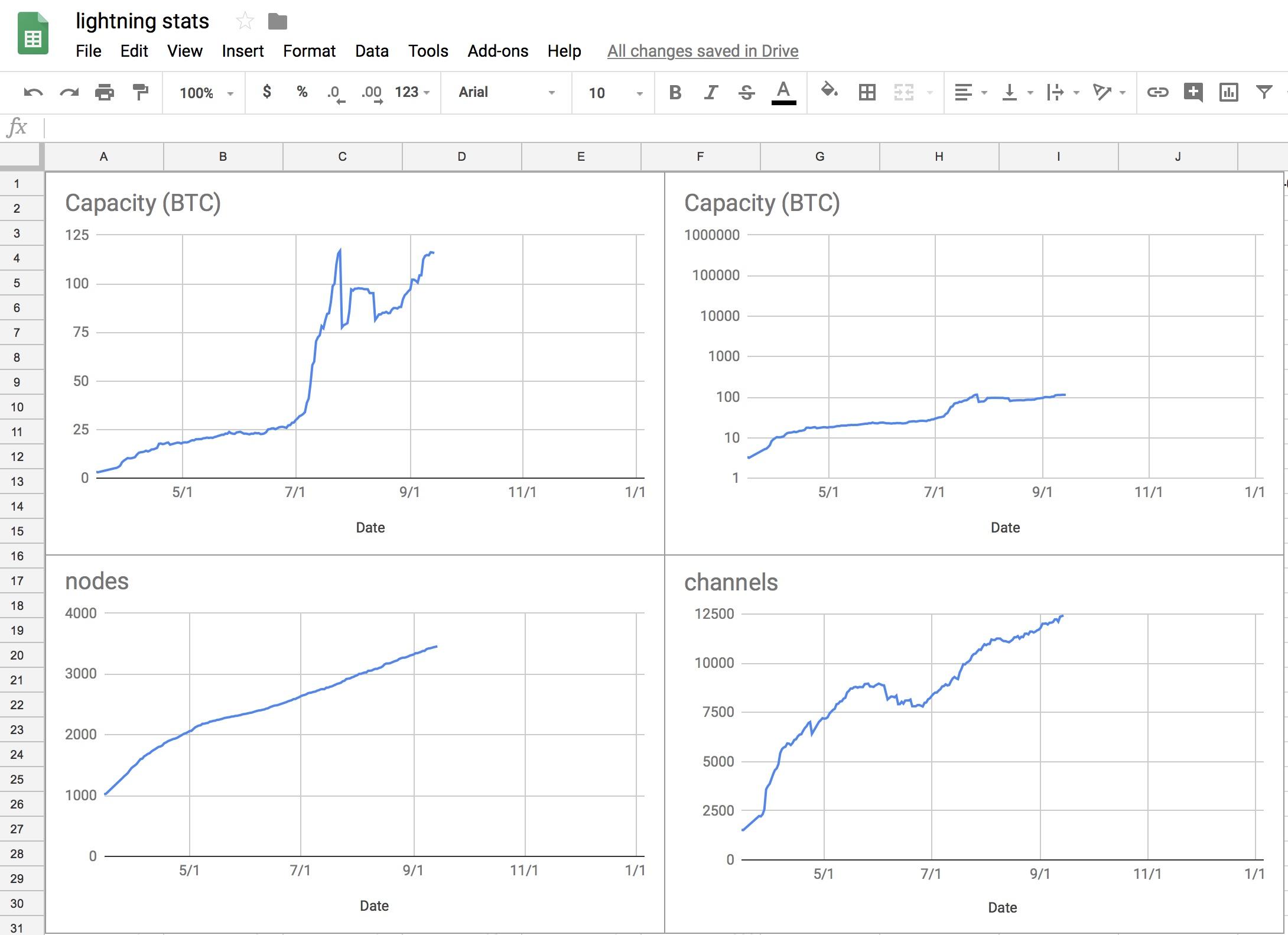
Task: Click the lightning stats document title
Action: click(x=142, y=21)
